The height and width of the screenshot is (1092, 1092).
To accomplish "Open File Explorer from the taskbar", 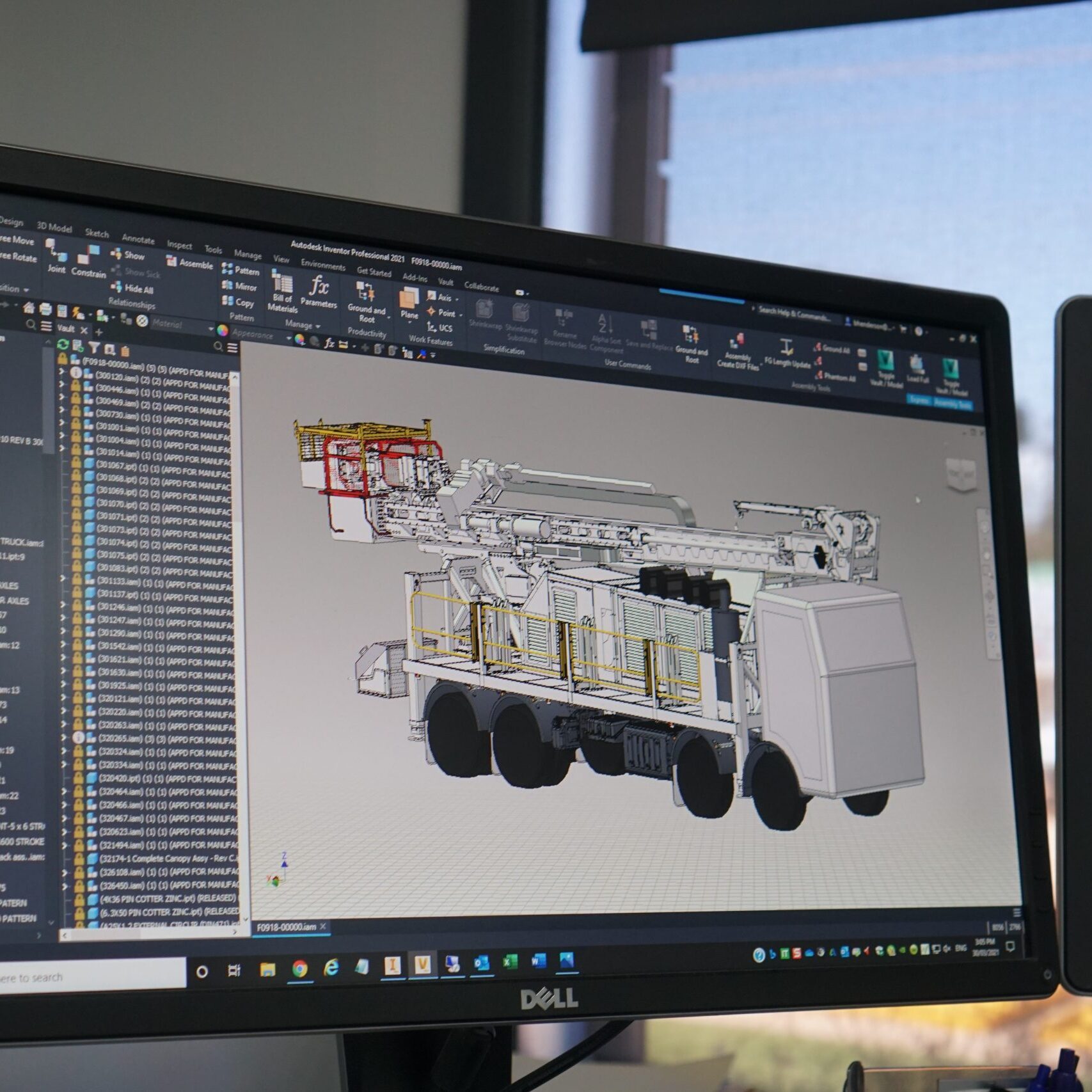I will (267, 970).
